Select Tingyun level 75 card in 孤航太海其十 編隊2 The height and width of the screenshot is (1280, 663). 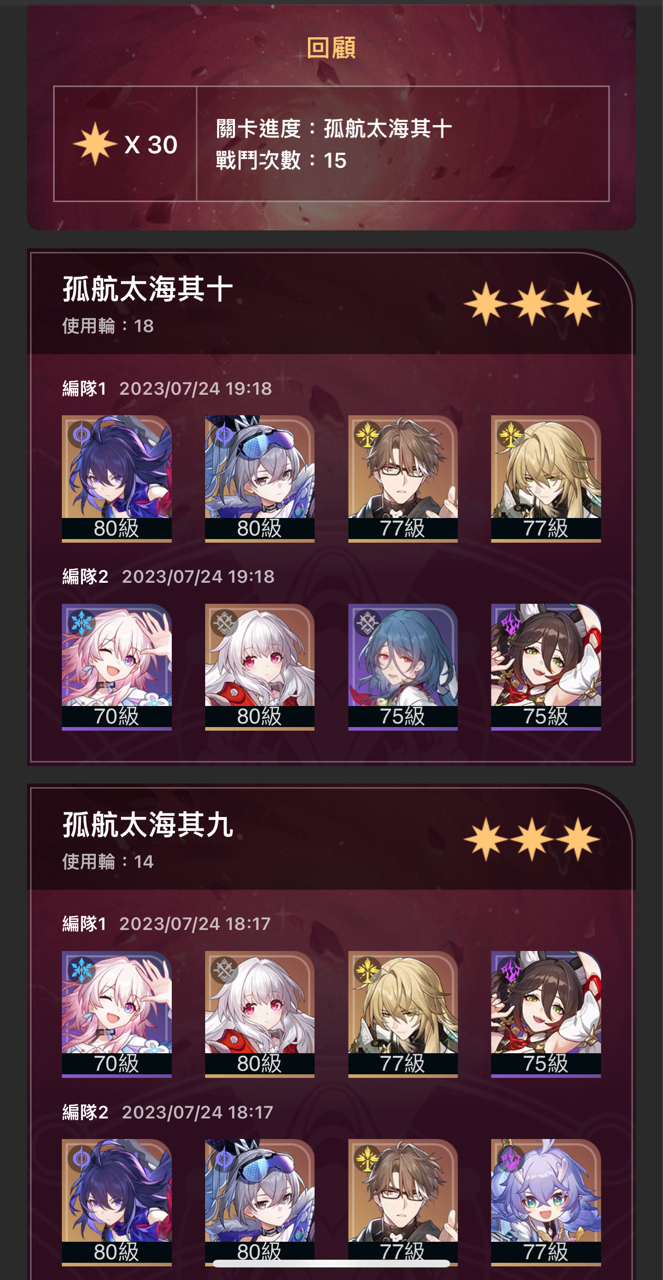pyautogui.click(x=546, y=667)
